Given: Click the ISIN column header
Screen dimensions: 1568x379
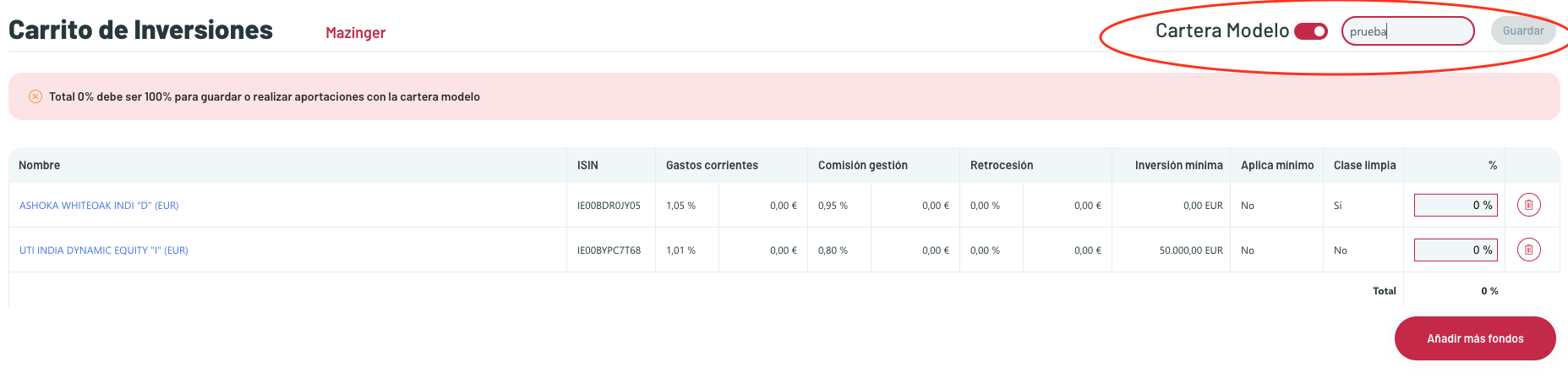Looking at the screenshot, I should pyautogui.click(x=587, y=165).
